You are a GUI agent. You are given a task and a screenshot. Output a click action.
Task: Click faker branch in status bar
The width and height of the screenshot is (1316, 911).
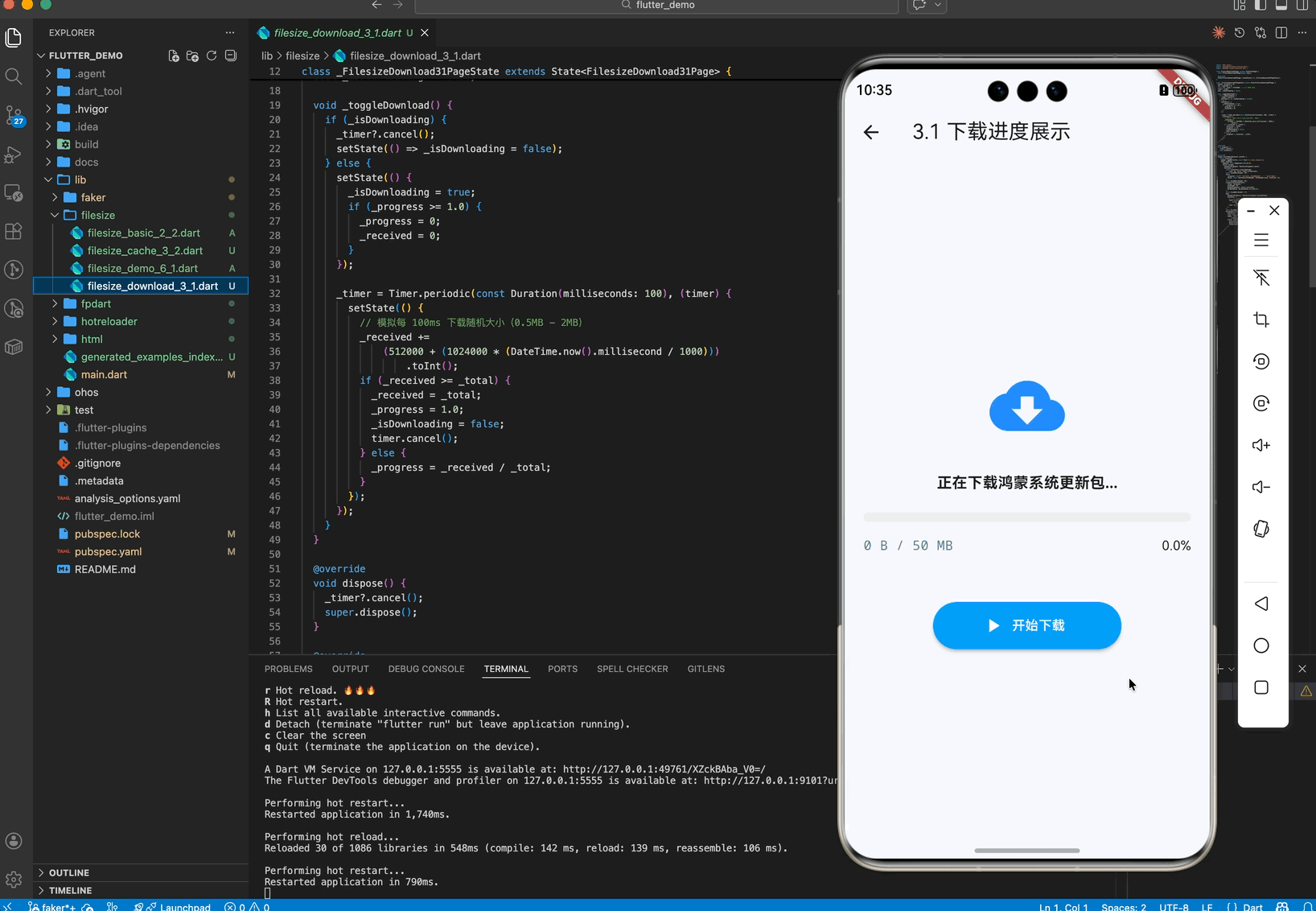53,906
